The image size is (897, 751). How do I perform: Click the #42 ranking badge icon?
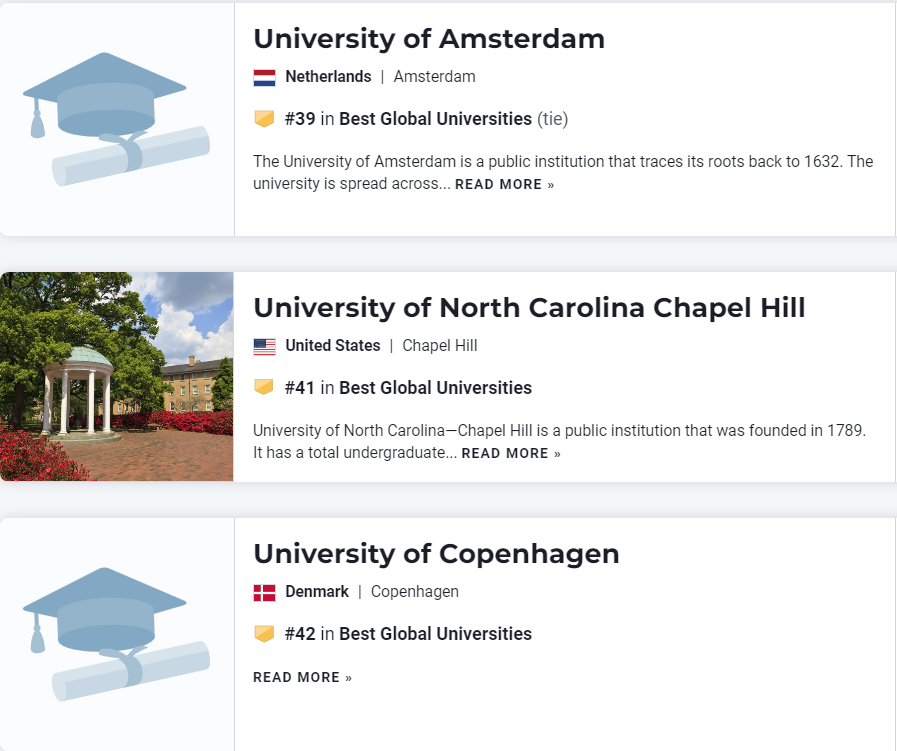pyautogui.click(x=264, y=634)
